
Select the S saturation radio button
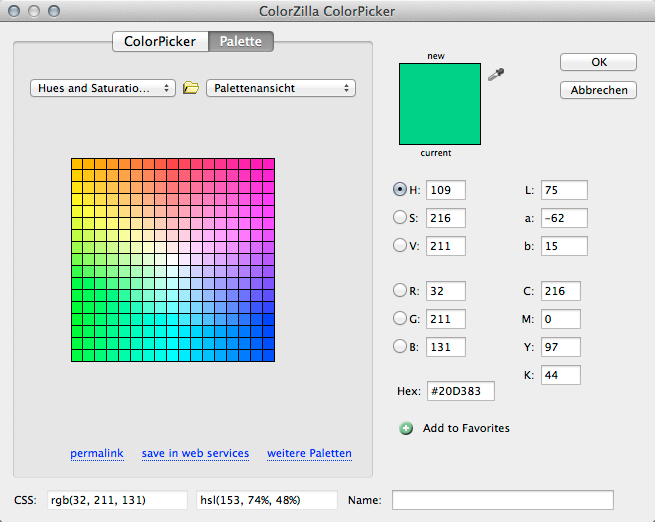pos(402,217)
